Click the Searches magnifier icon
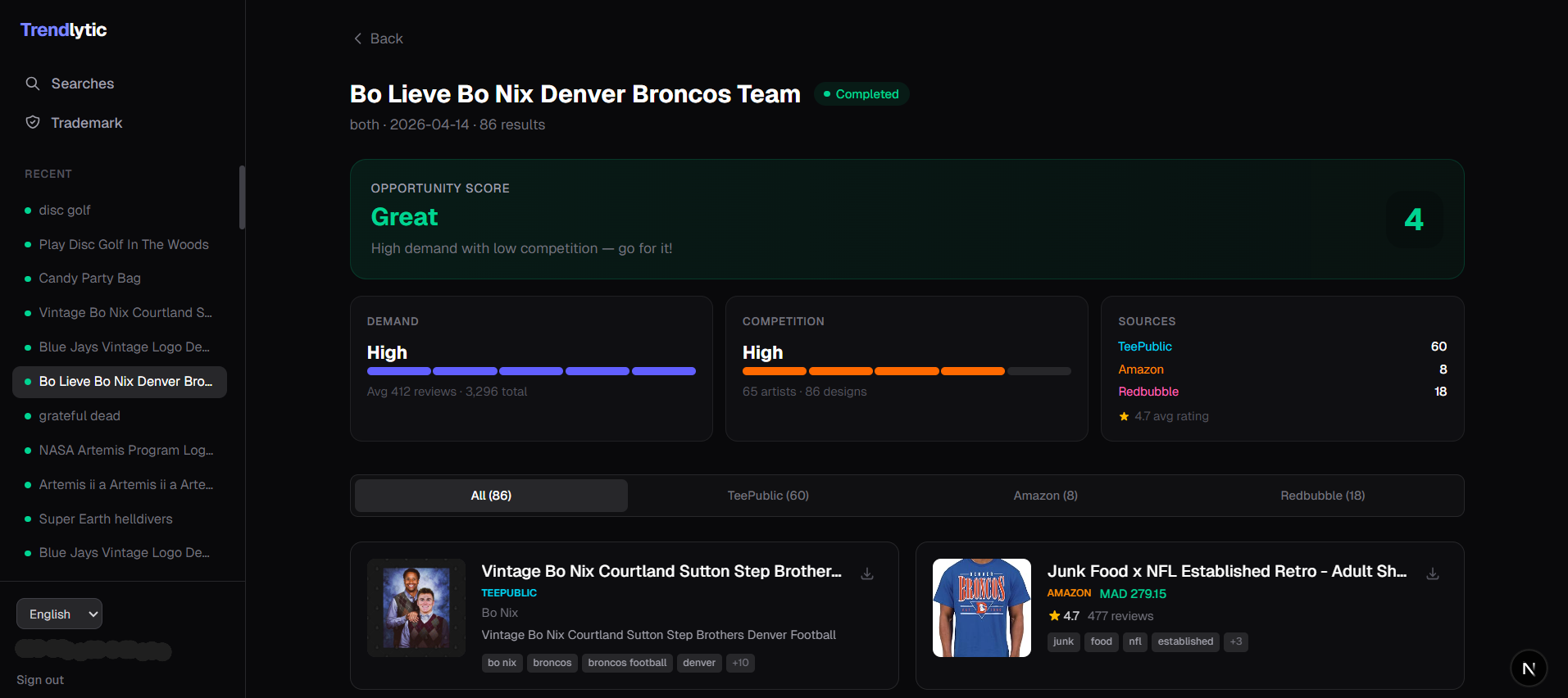The image size is (1568, 698). click(33, 84)
